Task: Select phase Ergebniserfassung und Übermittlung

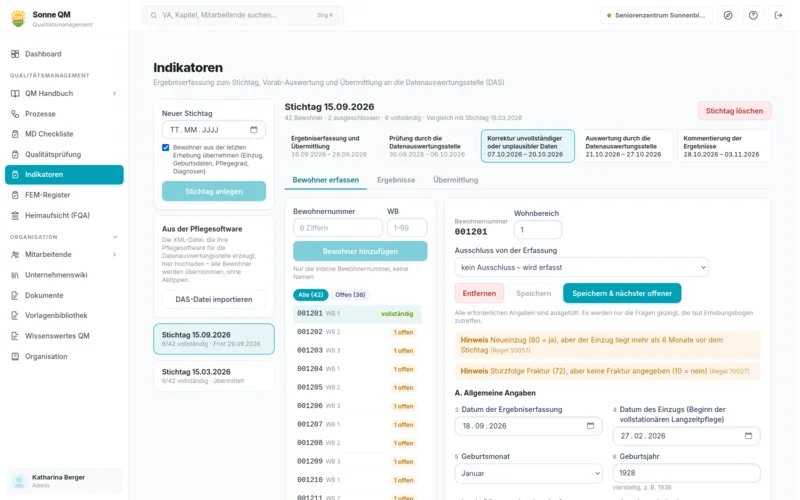Action: 332,146
